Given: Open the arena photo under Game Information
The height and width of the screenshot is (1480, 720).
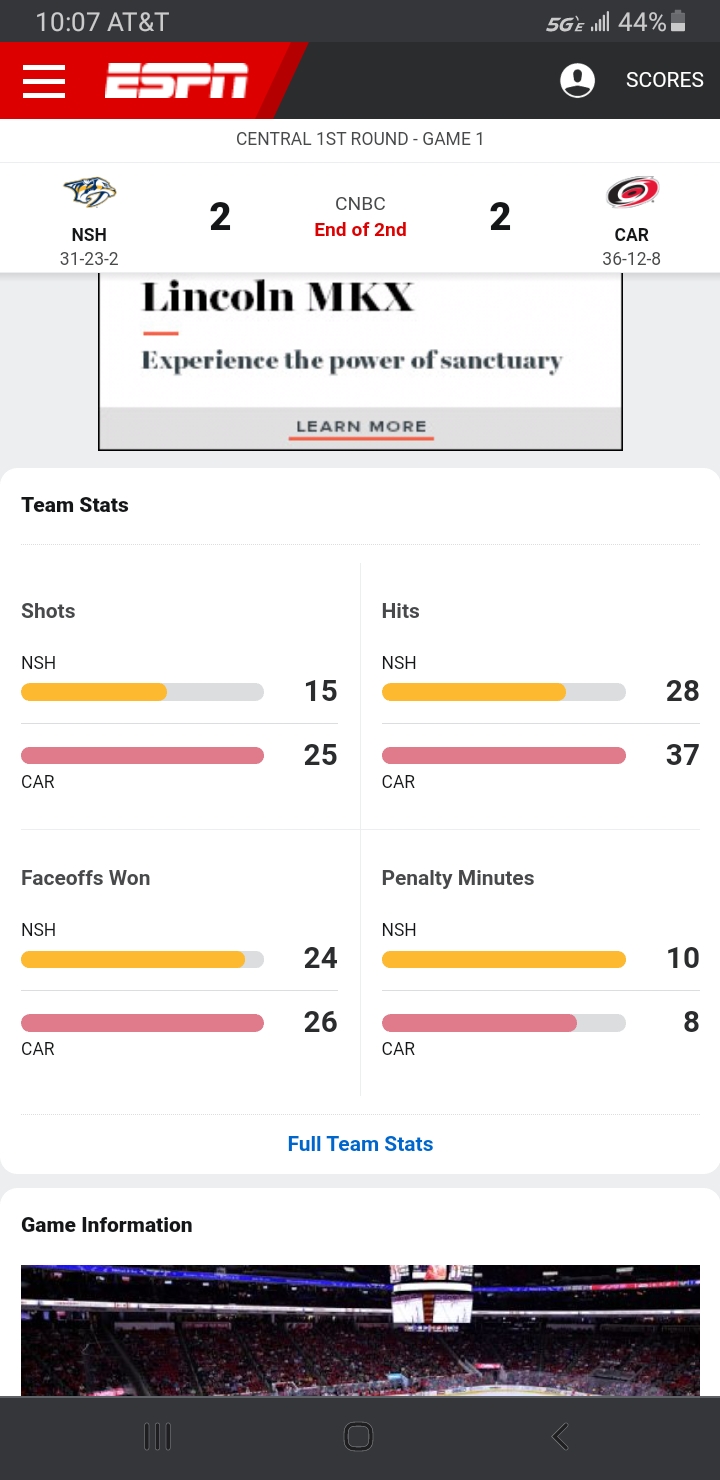Looking at the screenshot, I should [x=360, y=1330].
